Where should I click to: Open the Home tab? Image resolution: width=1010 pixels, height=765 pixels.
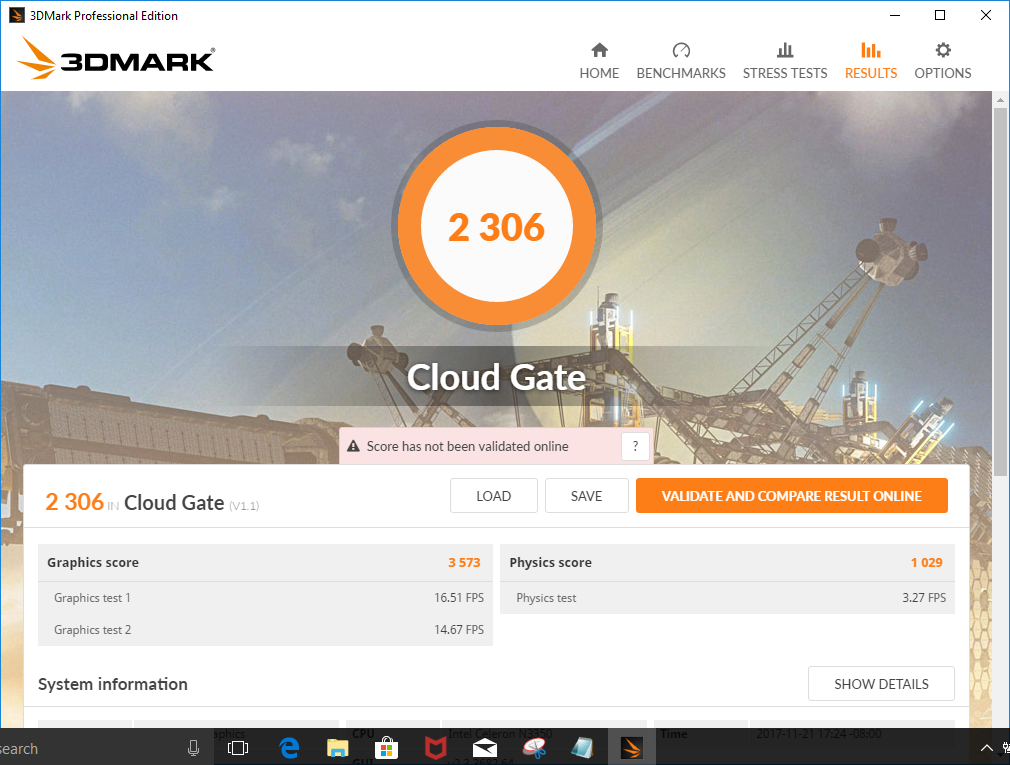click(x=599, y=61)
